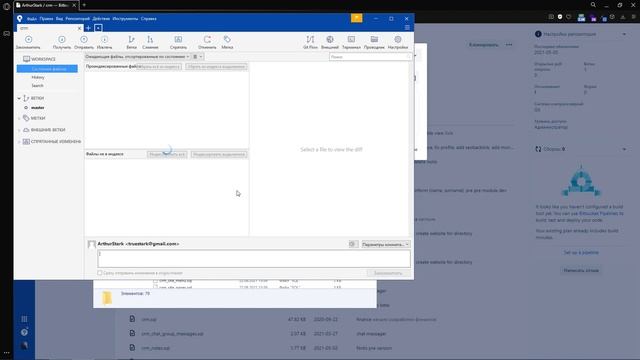The width and height of the screenshot is (640, 360).
Task: Click the browser search magnifier icon
Action: [x=593, y=5]
